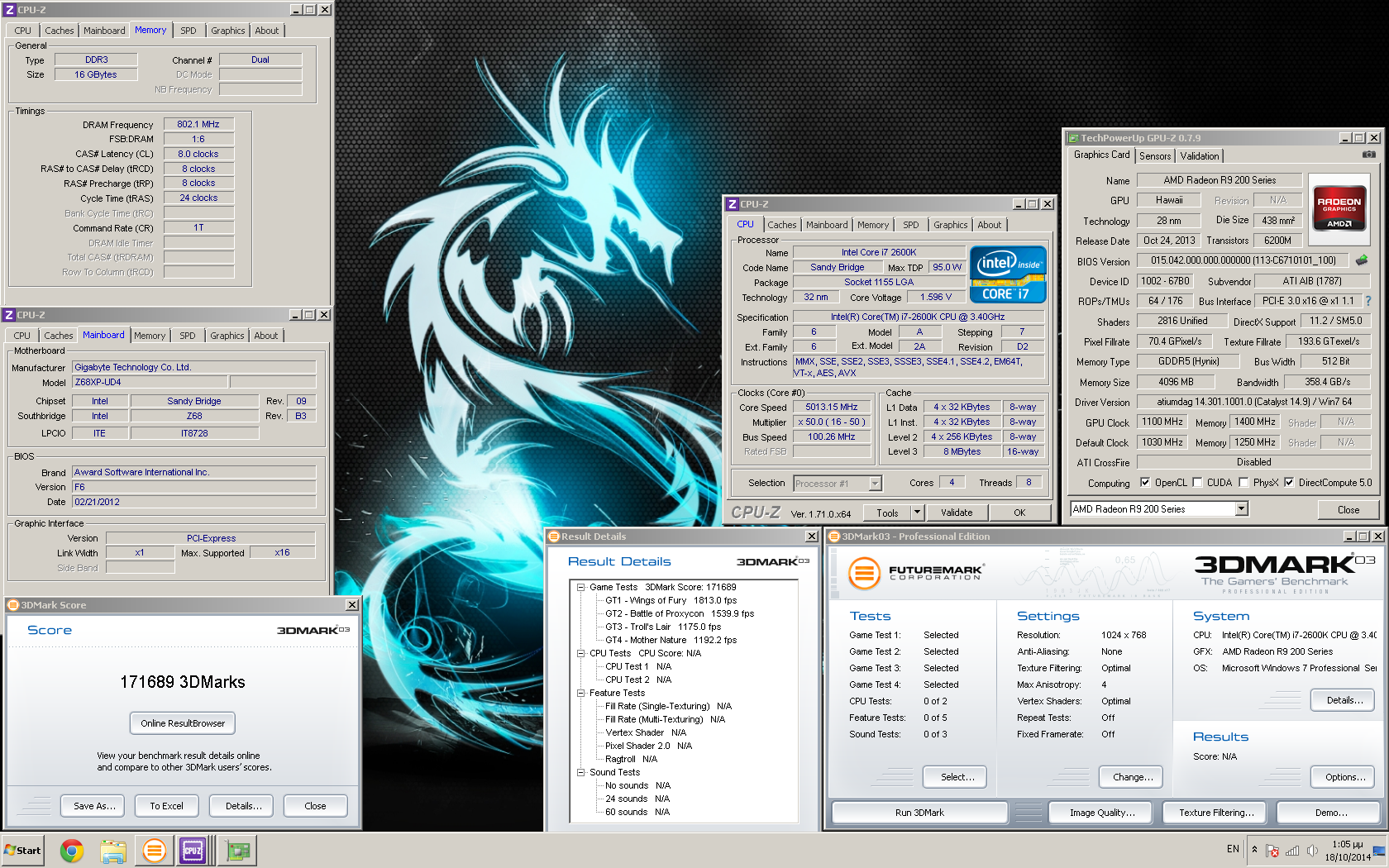Click the Intel Core i7 logo in CPU-Z
Image resolution: width=1389 pixels, height=868 pixels.
[x=1008, y=275]
